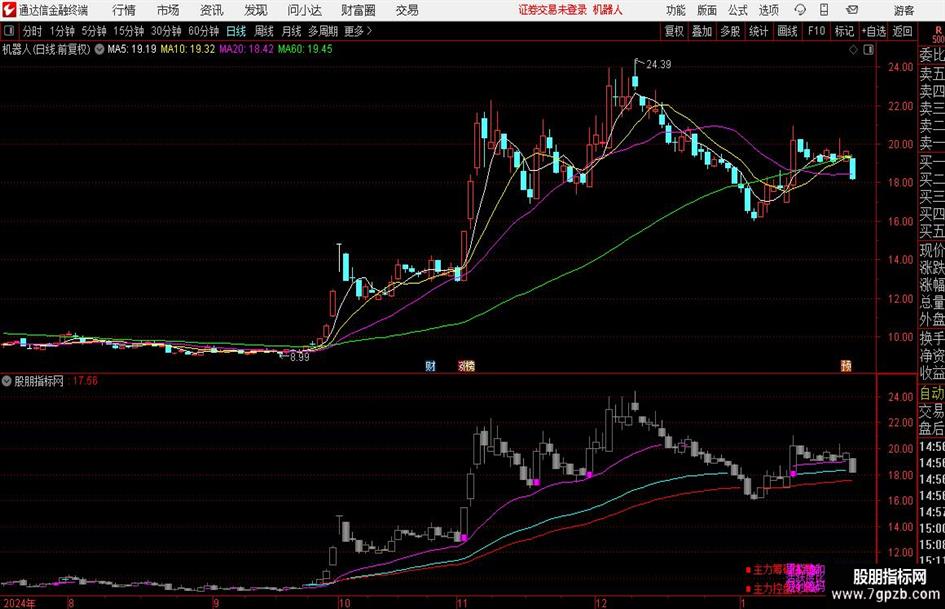Open the 发现 menu
Viewport: 945px width, 609px height.
[x=256, y=10]
